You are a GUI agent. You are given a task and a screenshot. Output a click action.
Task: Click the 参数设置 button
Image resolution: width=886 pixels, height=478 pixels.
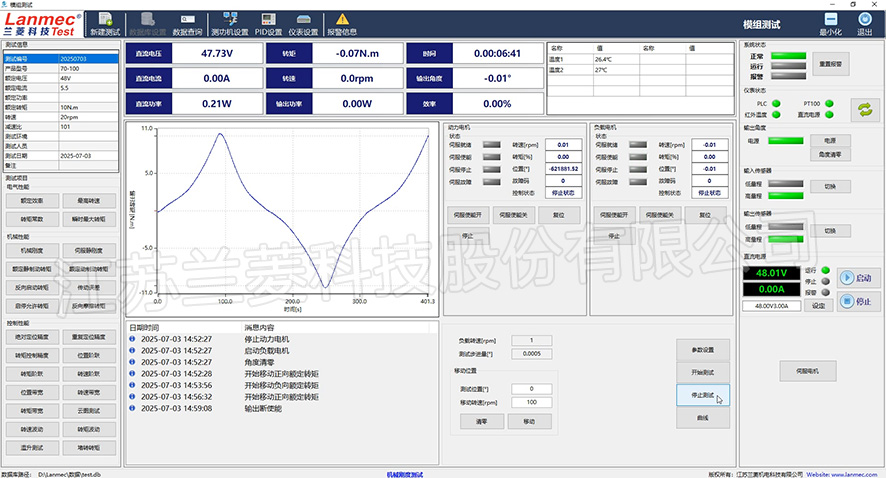703,350
